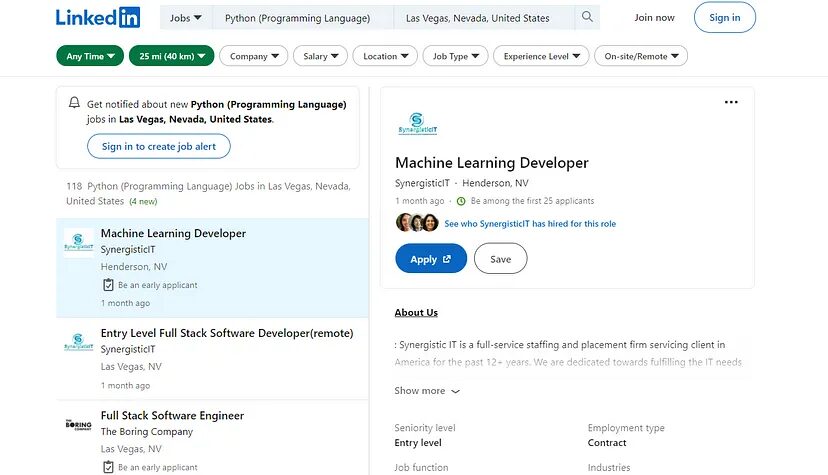The width and height of the screenshot is (828, 475).
Task: Click the hired employees profile photos
Action: (417, 223)
